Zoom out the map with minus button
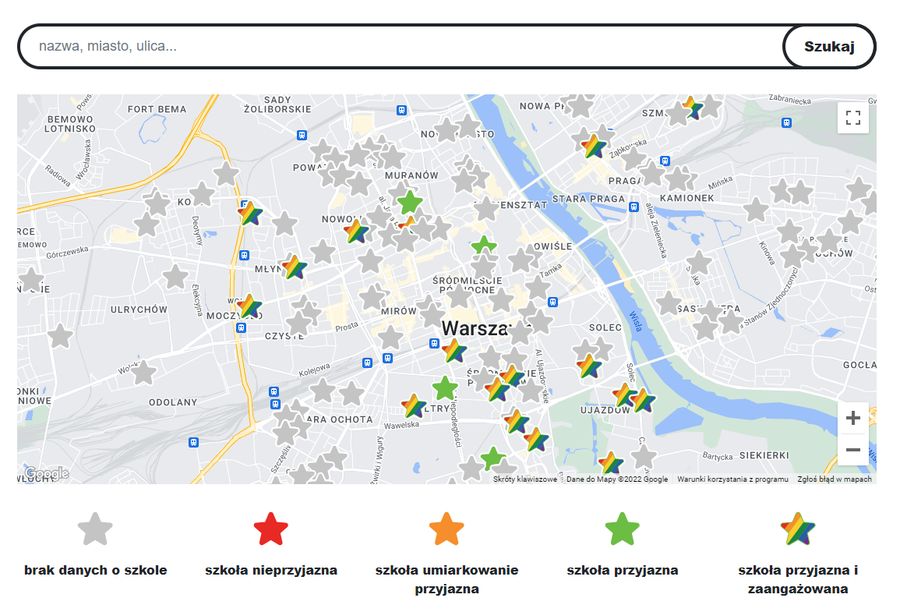Viewport: 900px width, 612px height. point(853,450)
